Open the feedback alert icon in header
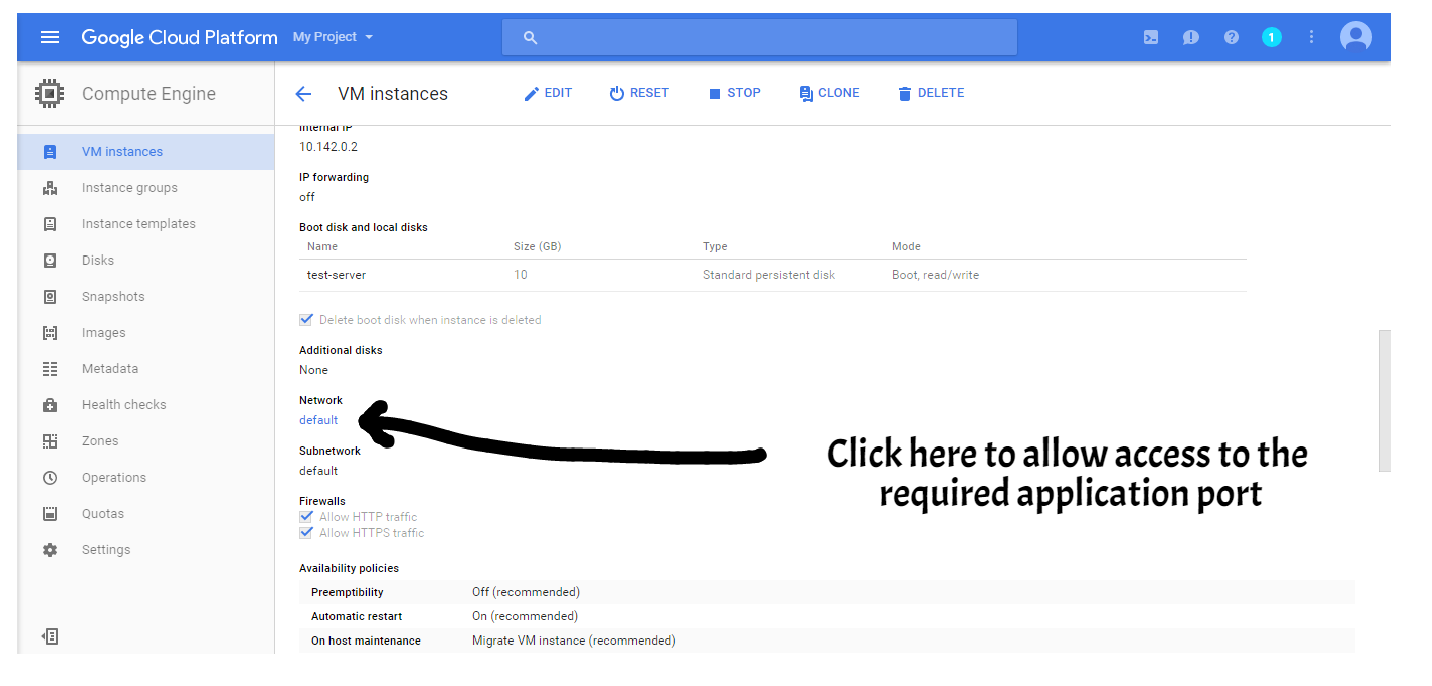Viewport: 1432px width, 686px height. tap(1190, 37)
